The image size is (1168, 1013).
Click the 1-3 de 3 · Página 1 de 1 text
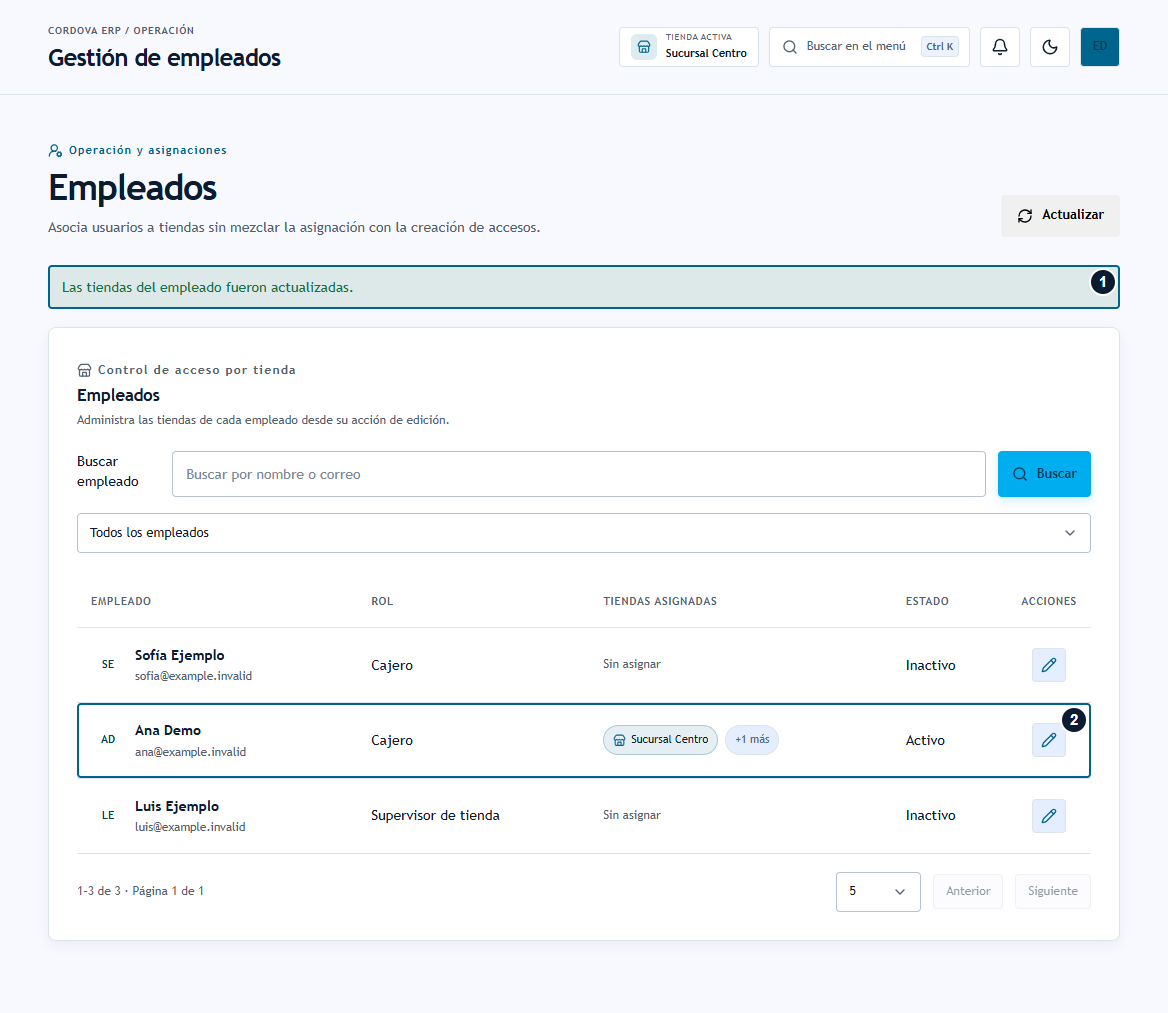coord(140,892)
